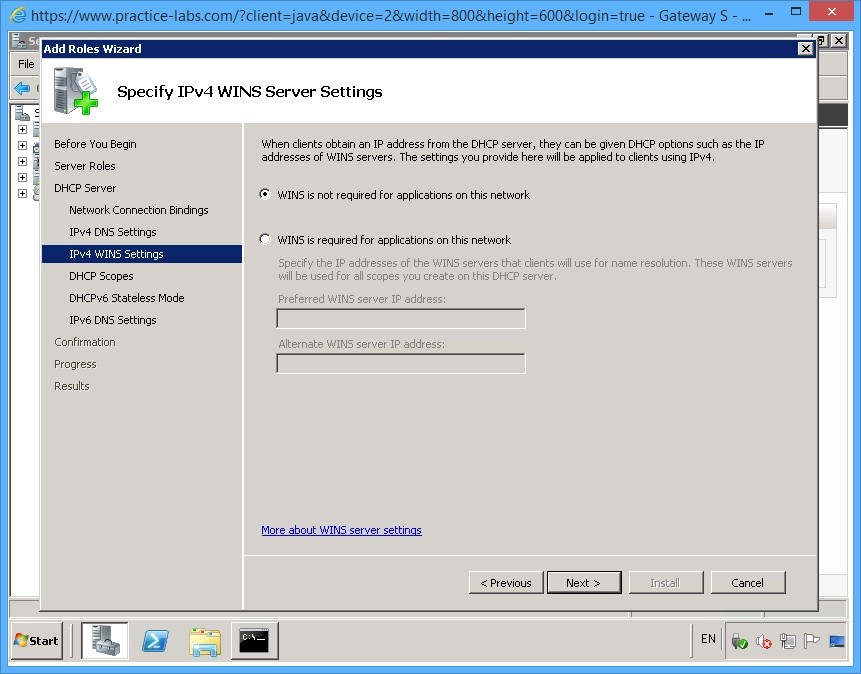Go to the DHCP Scopes wizard step
Viewport: 861px width, 674px height.
[101, 276]
